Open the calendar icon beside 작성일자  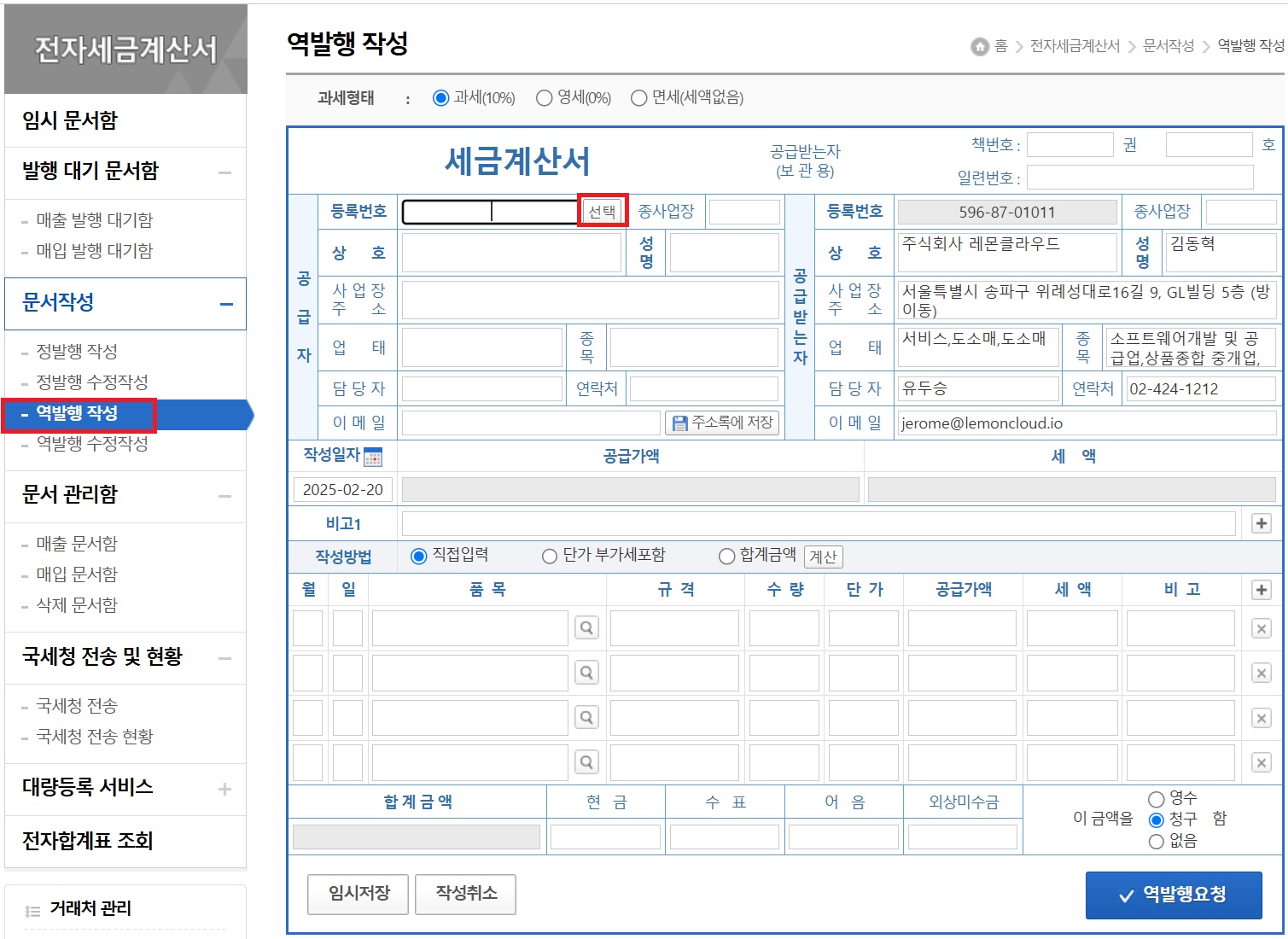point(373,457)
